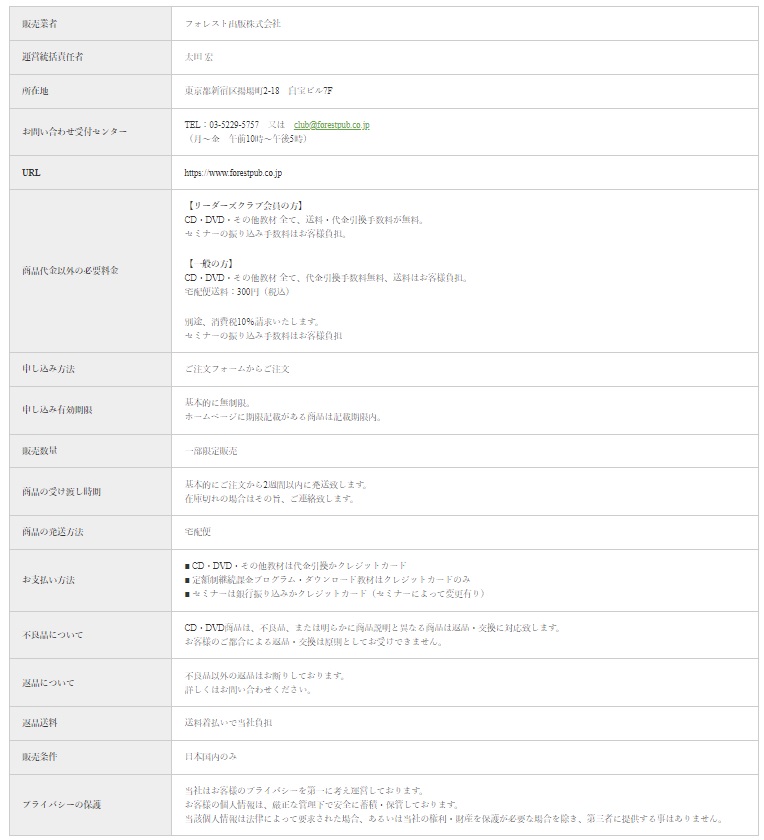Click the club@forestpub.co.jp email link
The image size is (764, 840).
(x=332, y=125)
